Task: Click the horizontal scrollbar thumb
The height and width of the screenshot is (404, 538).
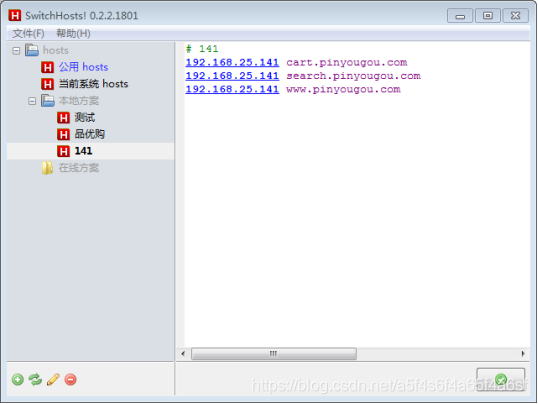Action: point(274,354)
